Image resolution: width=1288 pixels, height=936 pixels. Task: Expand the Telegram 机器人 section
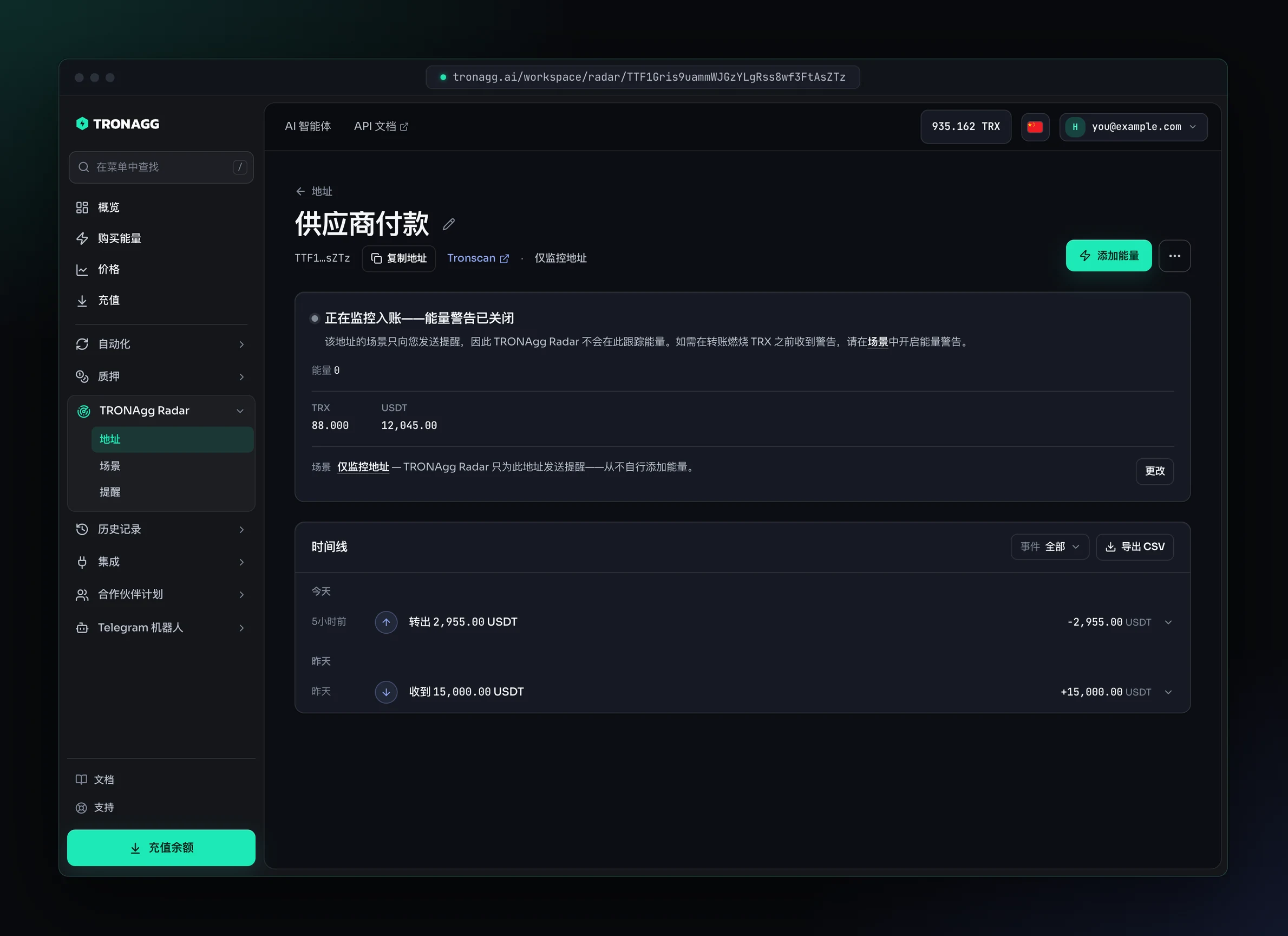[x=161, y=627]
